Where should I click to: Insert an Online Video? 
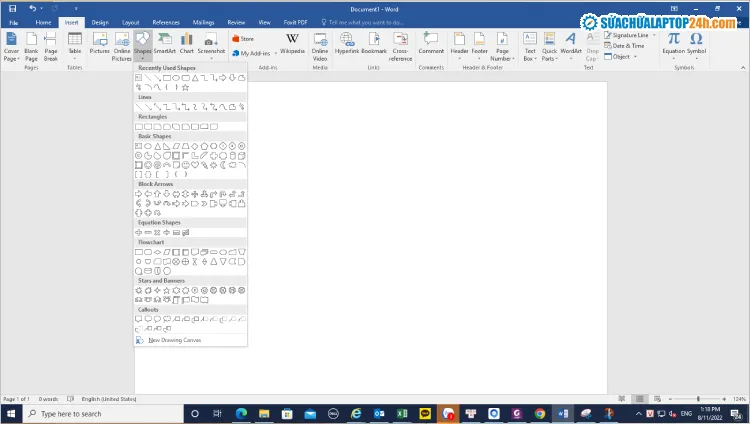point(320,46)
